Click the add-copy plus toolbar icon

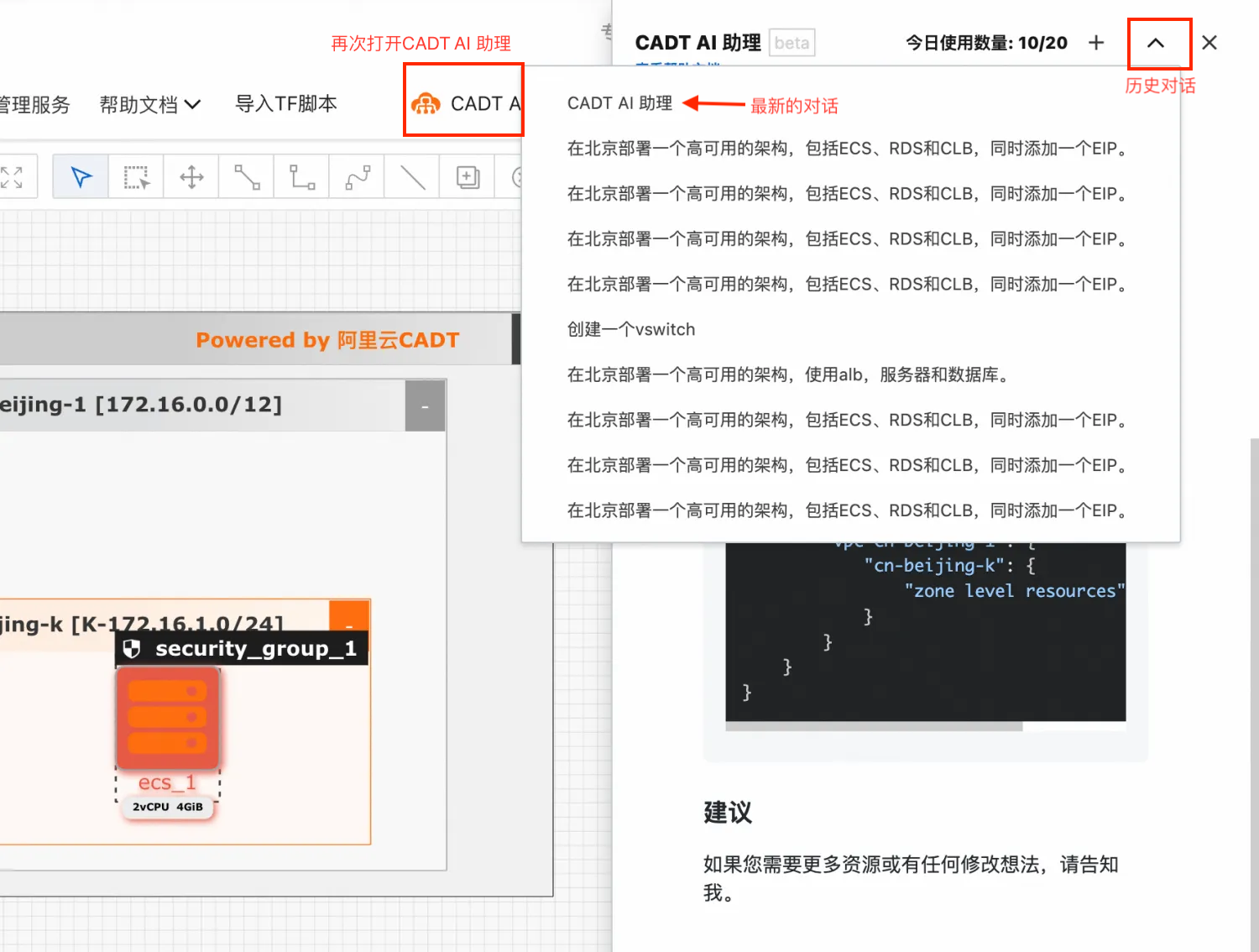click(x=468, y=177)
